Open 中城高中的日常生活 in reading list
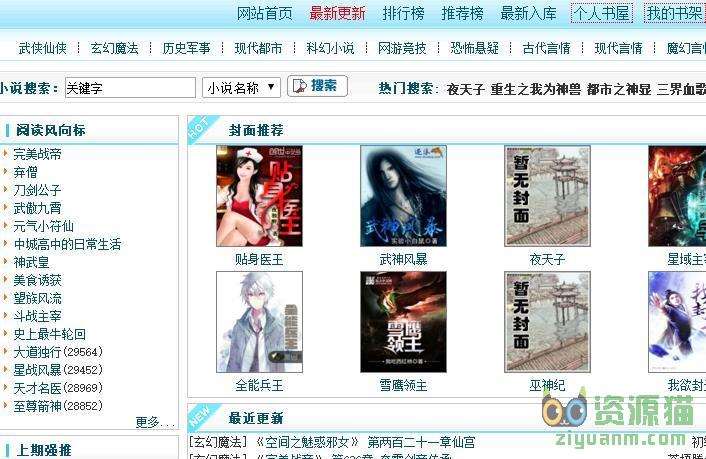706x459 pixels. [67, 244]
